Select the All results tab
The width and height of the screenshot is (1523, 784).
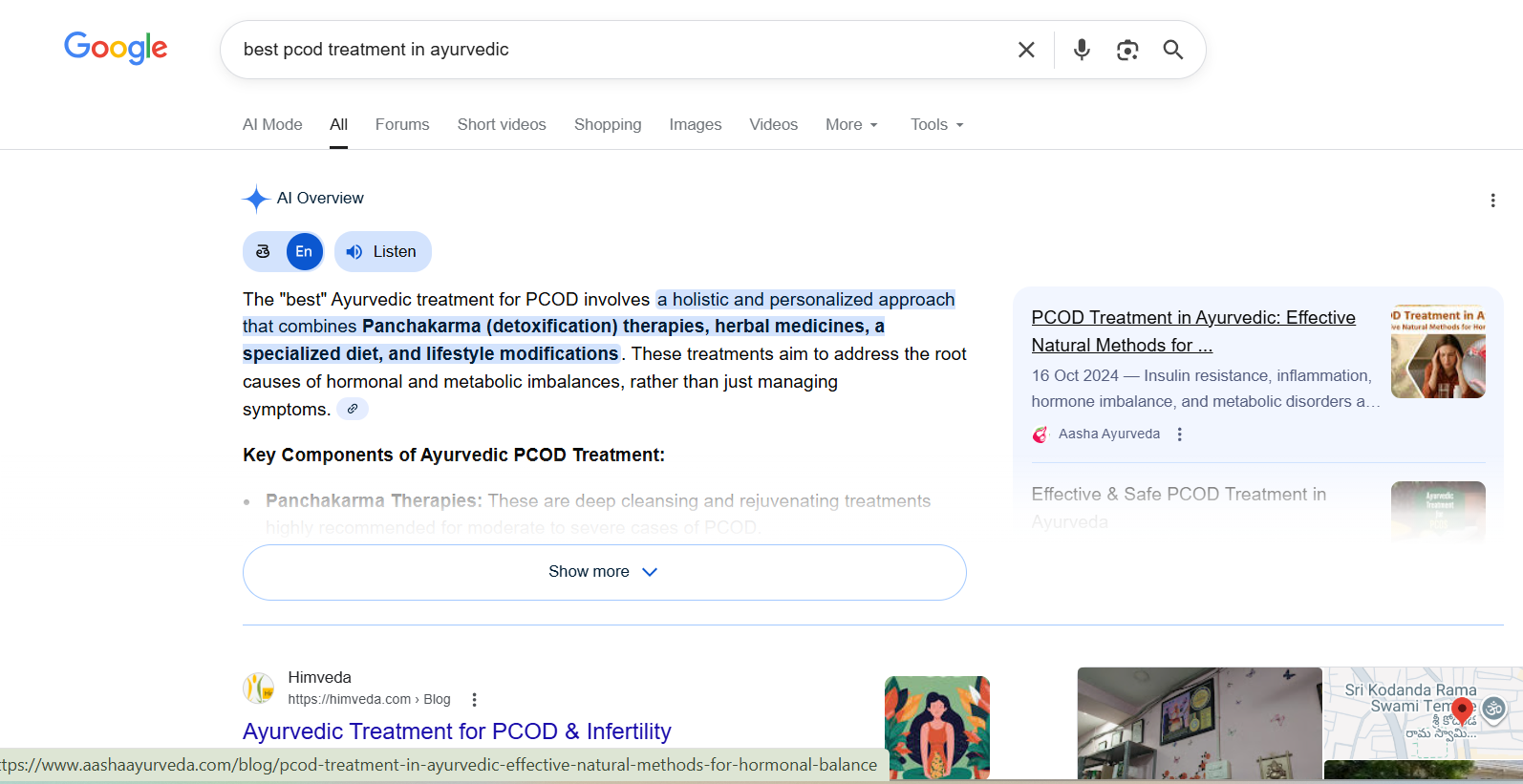coord(339,125)
